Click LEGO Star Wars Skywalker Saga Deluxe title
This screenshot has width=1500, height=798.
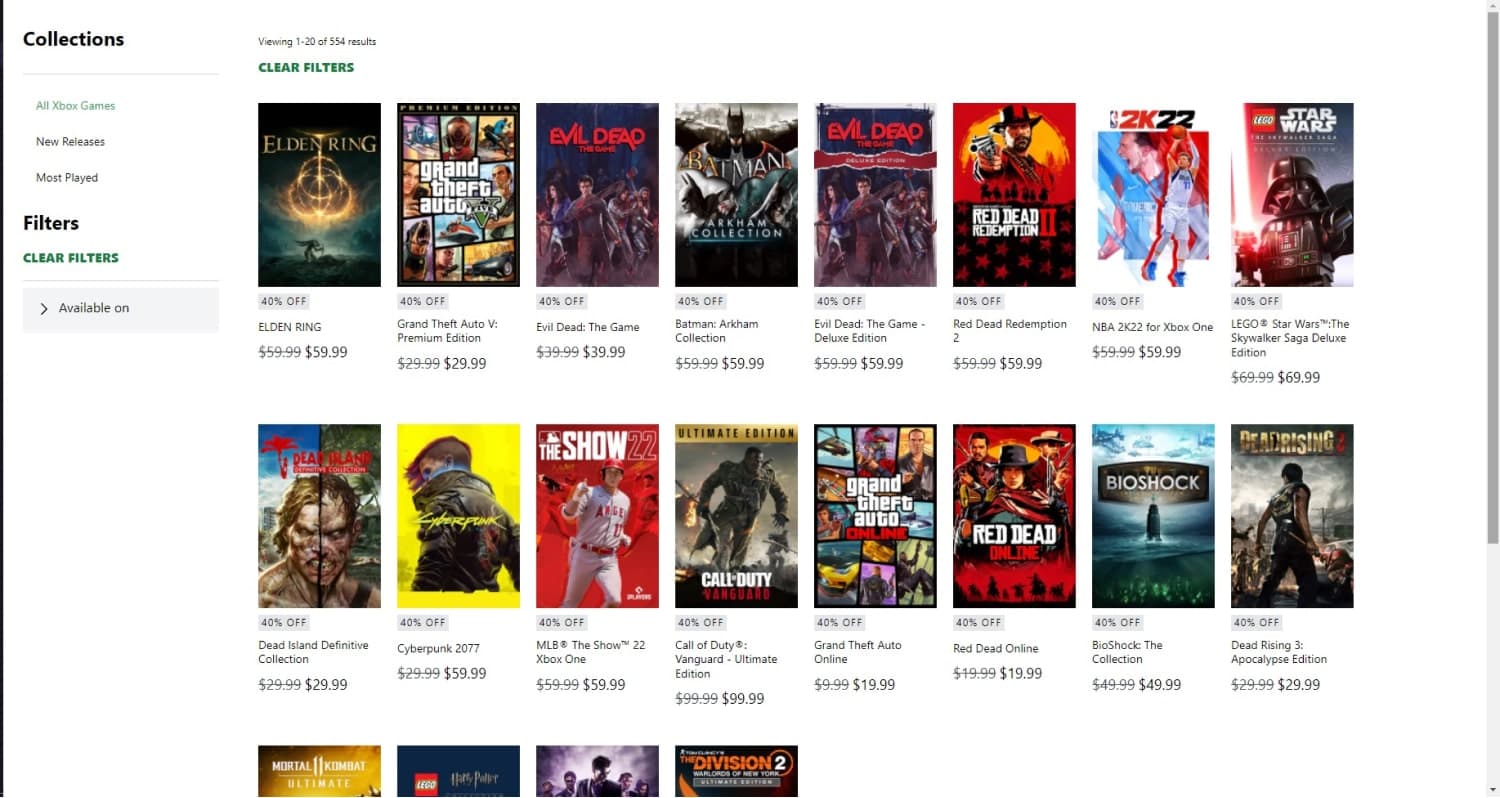pos(1290,338)
